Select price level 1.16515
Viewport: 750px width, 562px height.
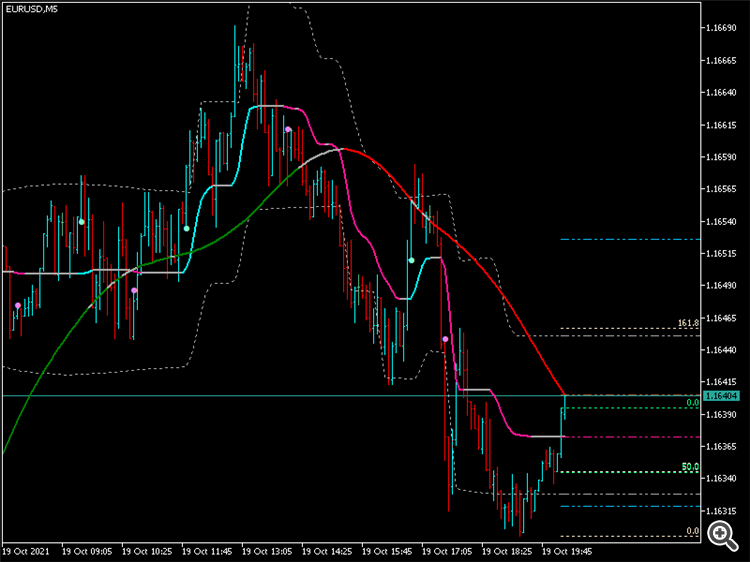pos(721,253)
